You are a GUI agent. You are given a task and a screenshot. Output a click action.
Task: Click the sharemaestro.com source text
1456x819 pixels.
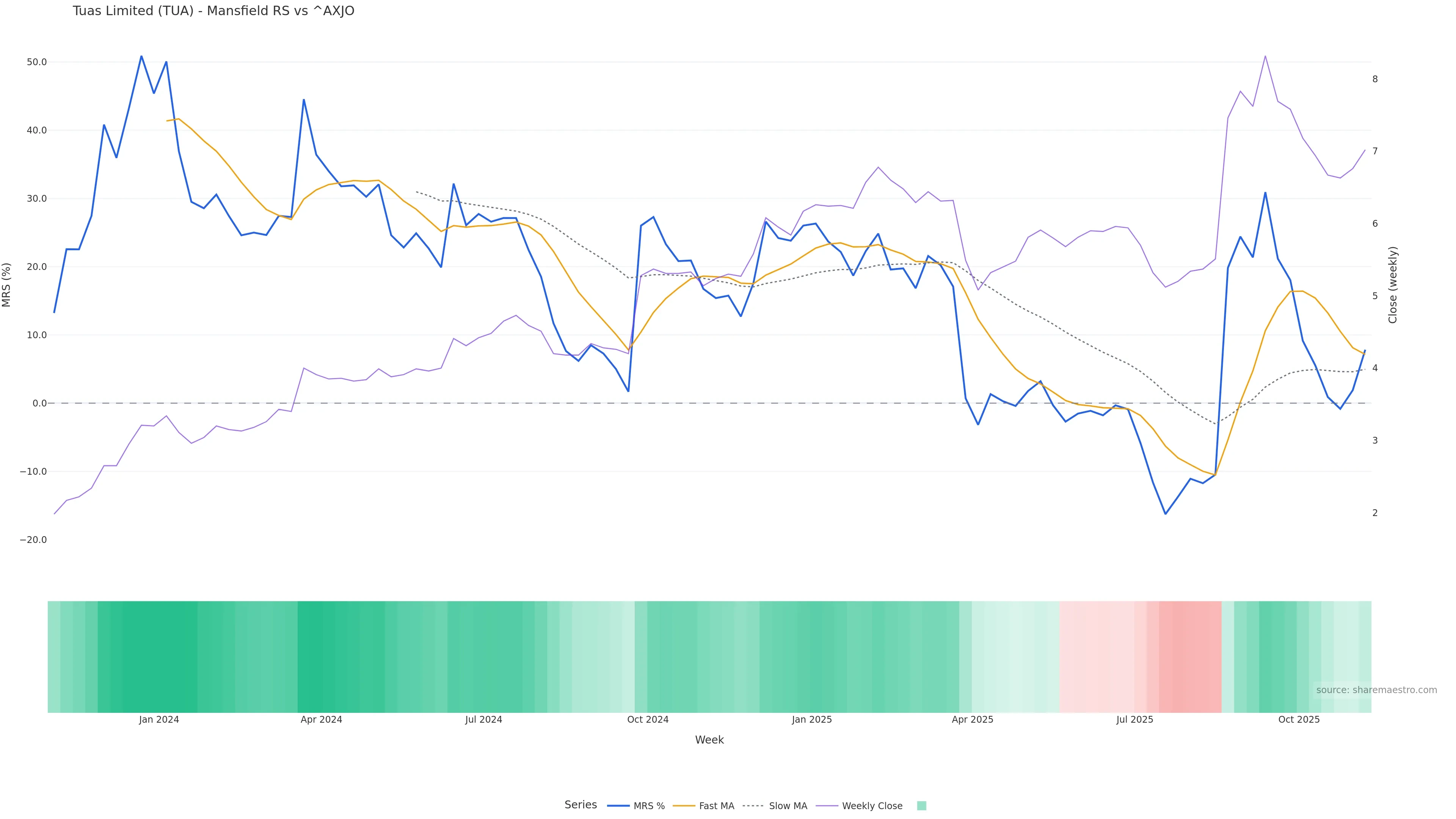point(1376,690)
